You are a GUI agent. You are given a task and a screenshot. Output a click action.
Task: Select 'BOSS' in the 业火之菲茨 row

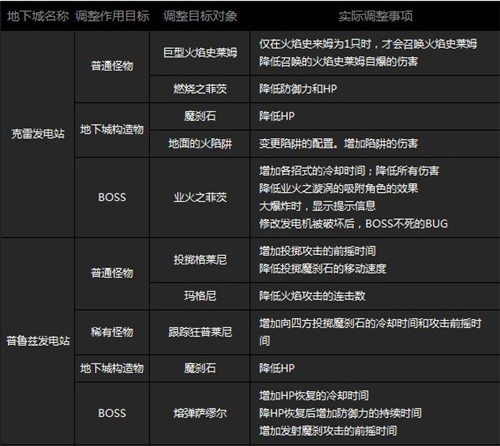click(x=112, y=197)
